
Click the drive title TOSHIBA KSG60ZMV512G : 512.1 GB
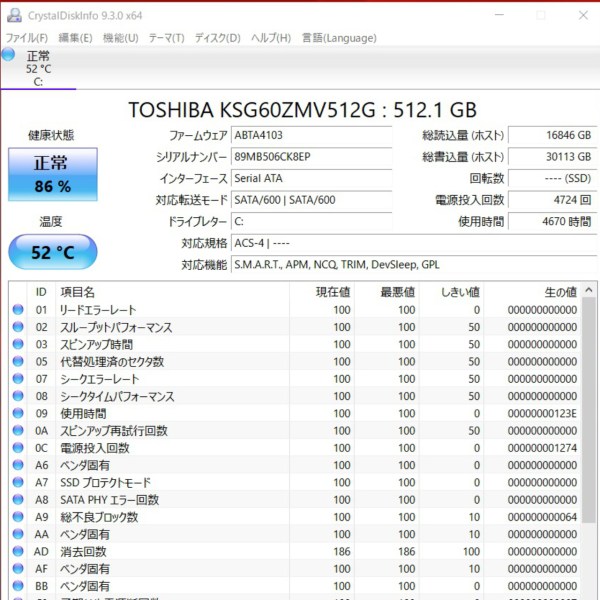click(x=302, y=110)
